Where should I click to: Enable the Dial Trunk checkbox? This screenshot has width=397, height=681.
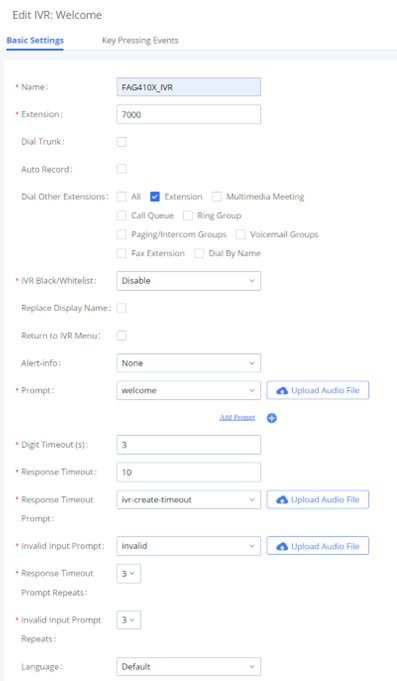[122, 142]
